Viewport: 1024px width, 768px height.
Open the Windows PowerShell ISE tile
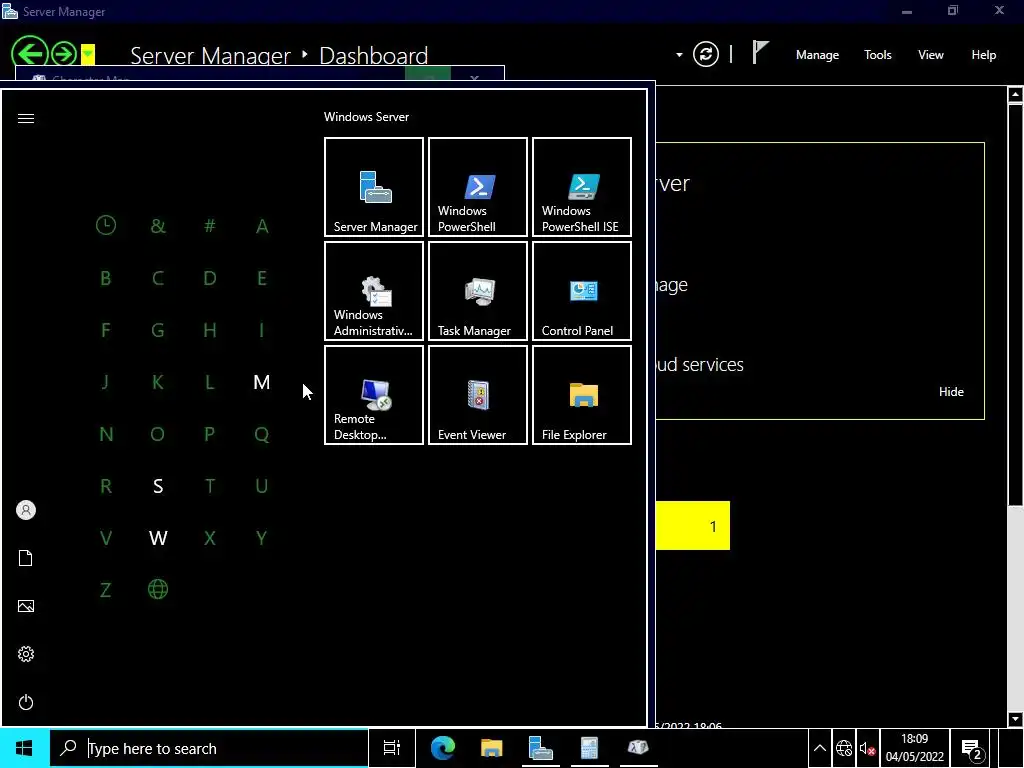[x=582, y=187]
